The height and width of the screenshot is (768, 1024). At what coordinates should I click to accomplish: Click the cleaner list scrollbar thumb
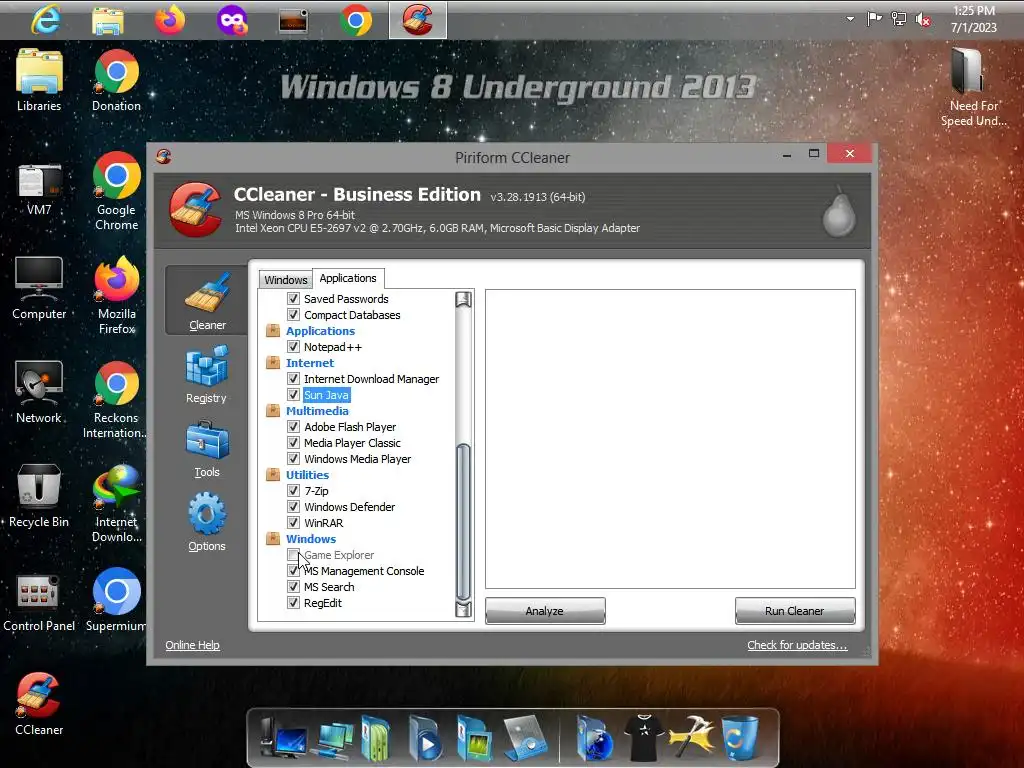464,521
